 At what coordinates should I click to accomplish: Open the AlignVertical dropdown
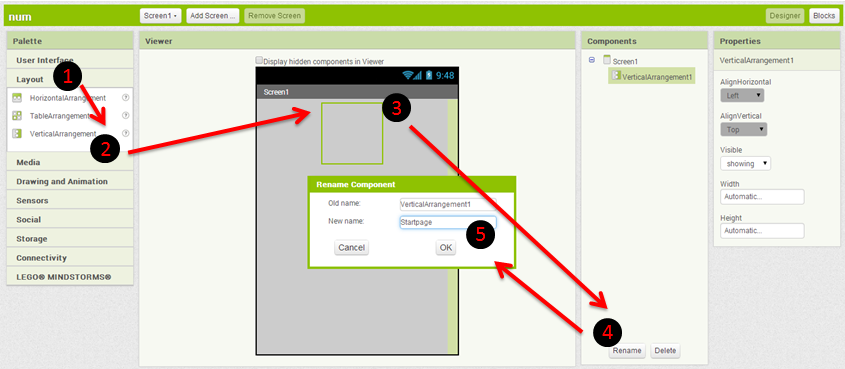(x=743, y=129)
